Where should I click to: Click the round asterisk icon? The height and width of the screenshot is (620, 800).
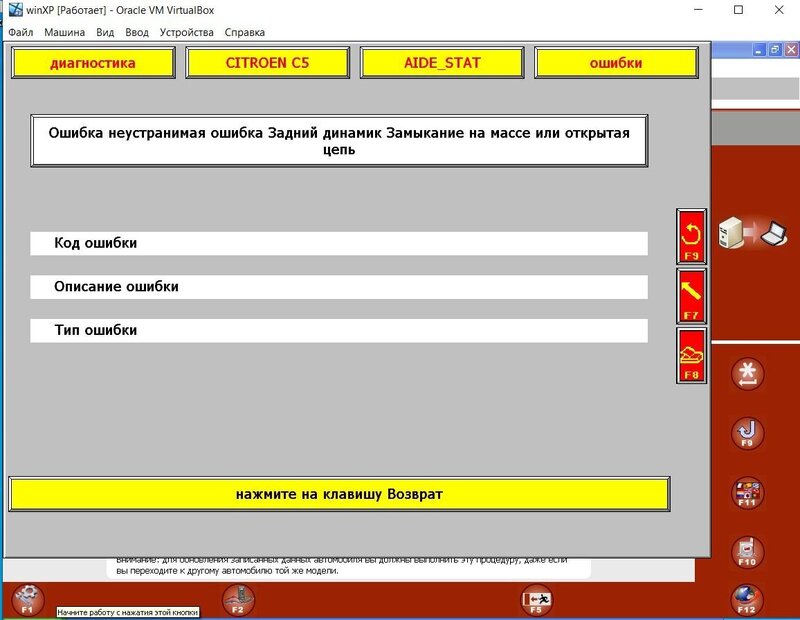pos(748,374)
